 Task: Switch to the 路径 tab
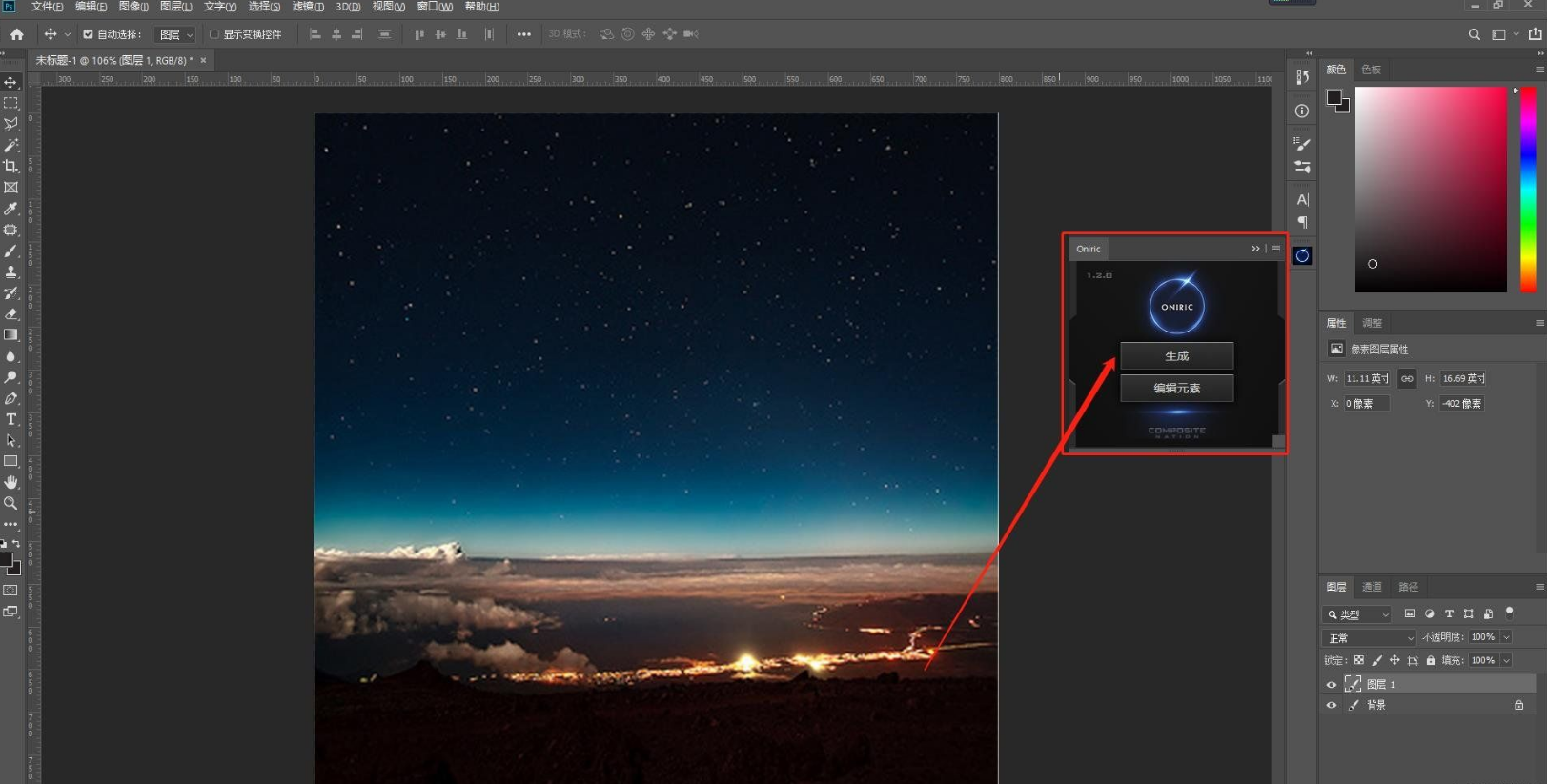(x=1408, y=587)
